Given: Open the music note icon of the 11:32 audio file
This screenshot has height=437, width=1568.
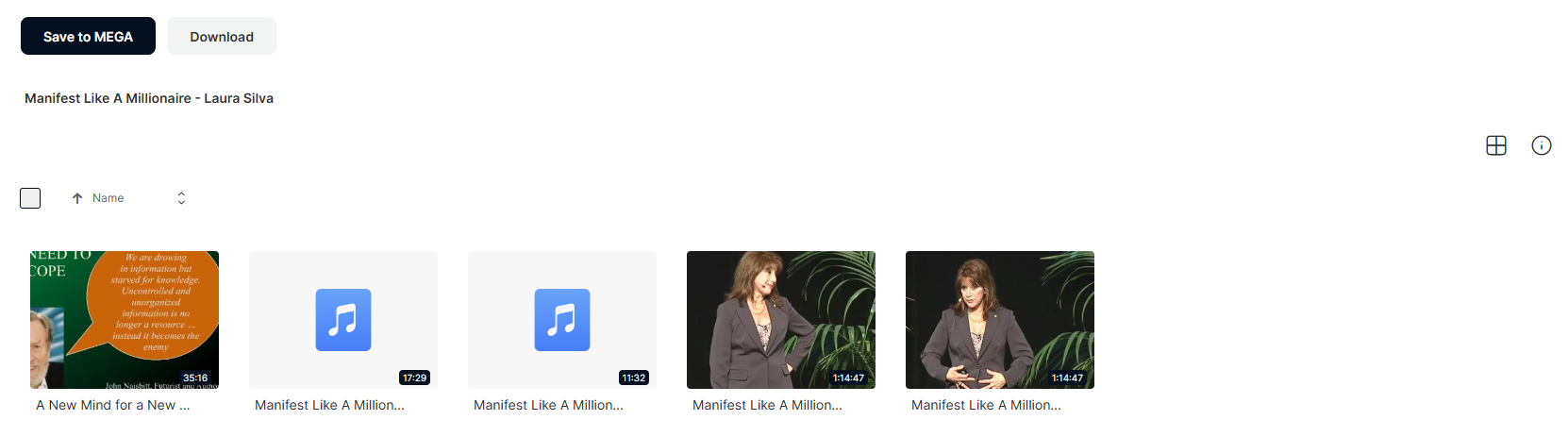Looking at the screenshot, I should click(562, 320).
